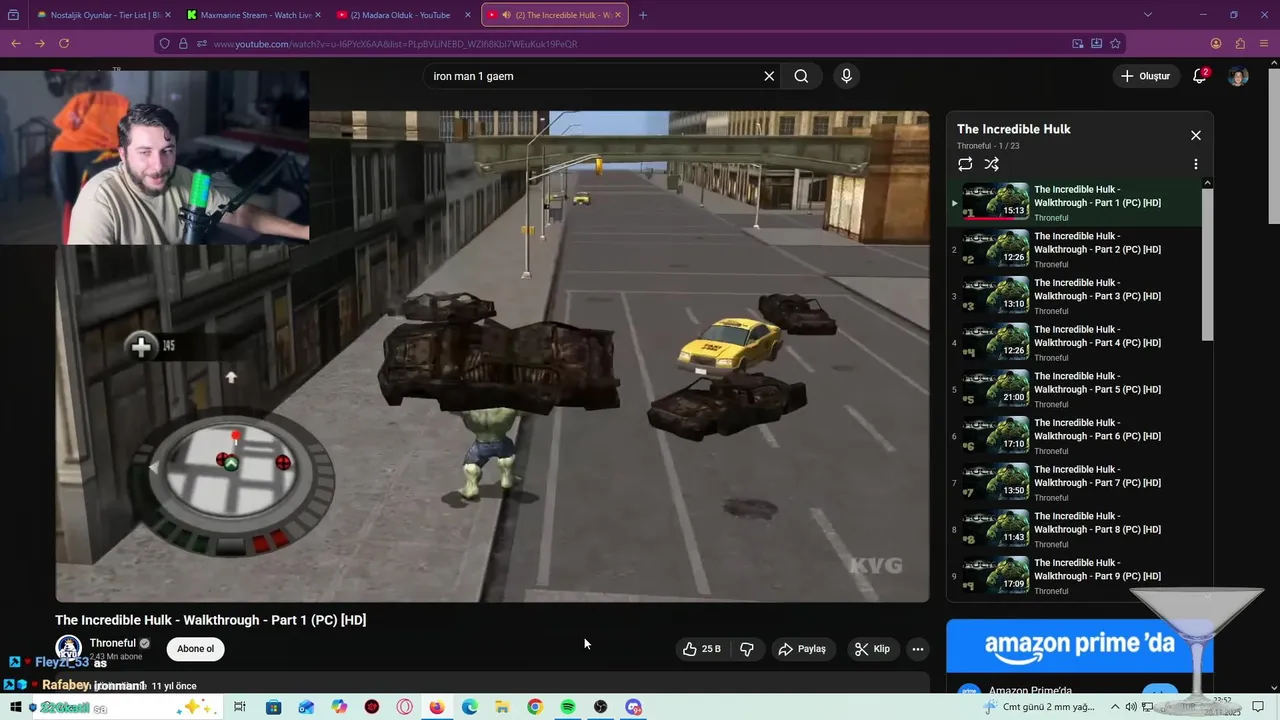
Task: Clear the search box text
Action: 769,76
